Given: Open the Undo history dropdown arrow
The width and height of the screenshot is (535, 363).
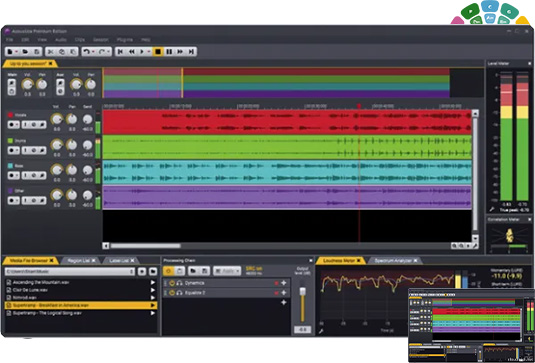Looking at the screenshot, I should pos(93,52).
